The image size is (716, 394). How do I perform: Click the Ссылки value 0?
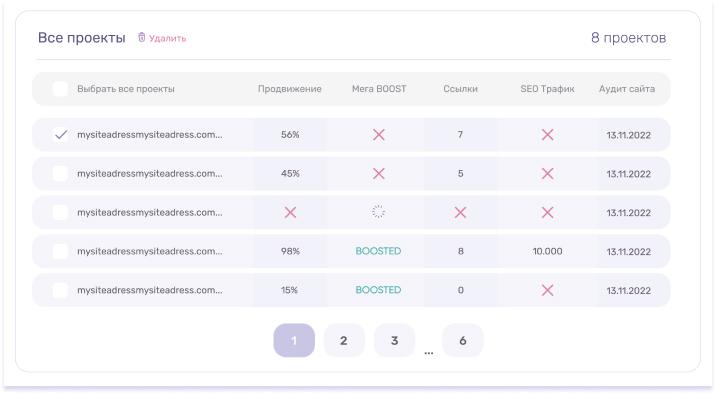[460, 290]
